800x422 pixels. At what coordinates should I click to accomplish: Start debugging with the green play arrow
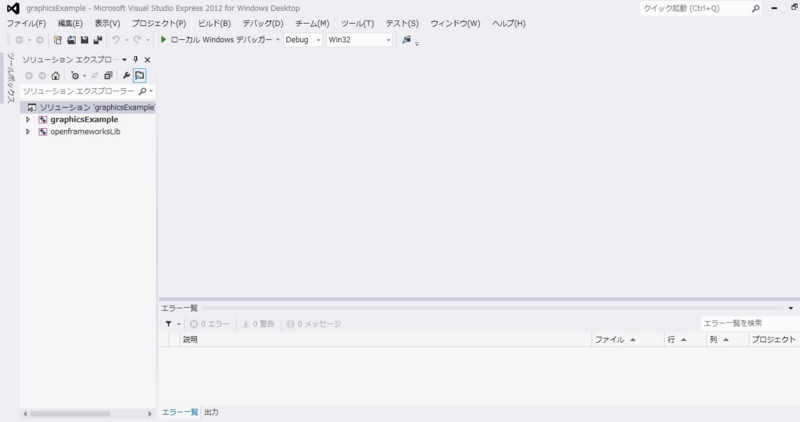click(163, 39)
